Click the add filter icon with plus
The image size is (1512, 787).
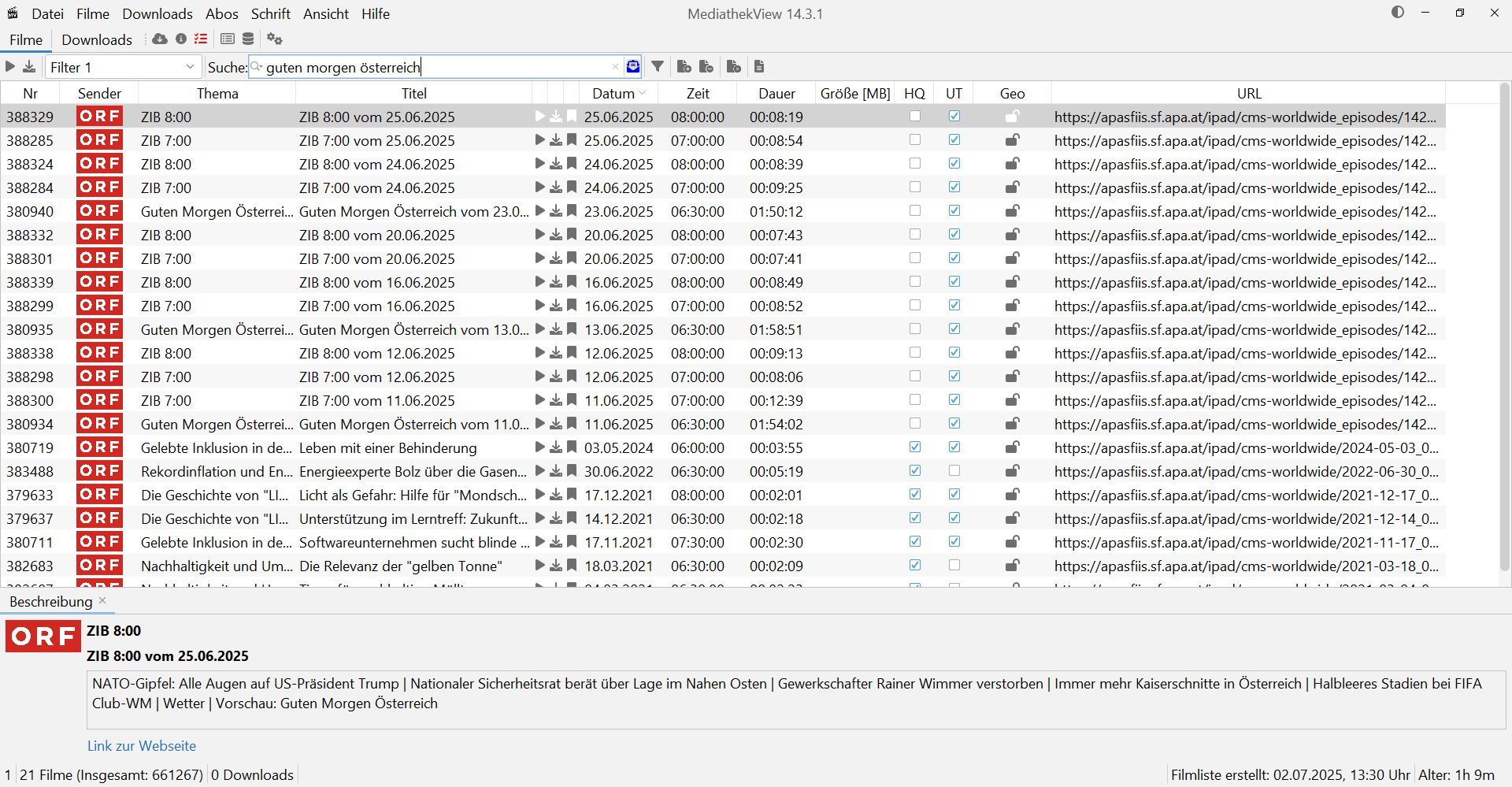[x=684, y=67]
